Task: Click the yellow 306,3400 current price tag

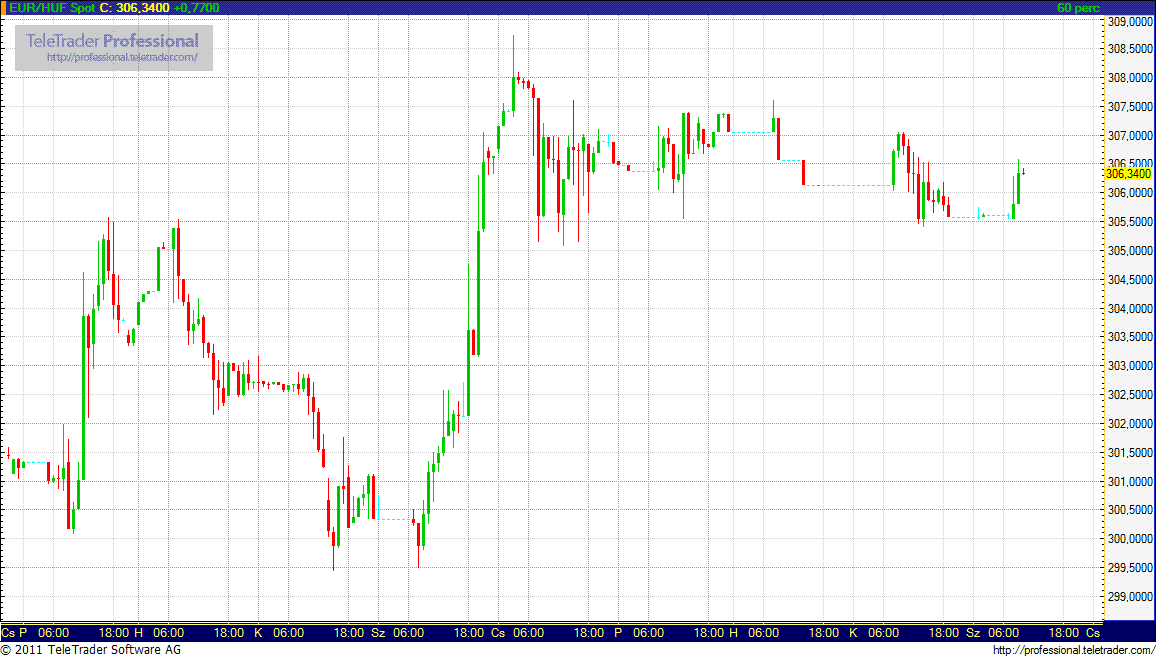Action: pyautogui.click(x=1127, y=174)
